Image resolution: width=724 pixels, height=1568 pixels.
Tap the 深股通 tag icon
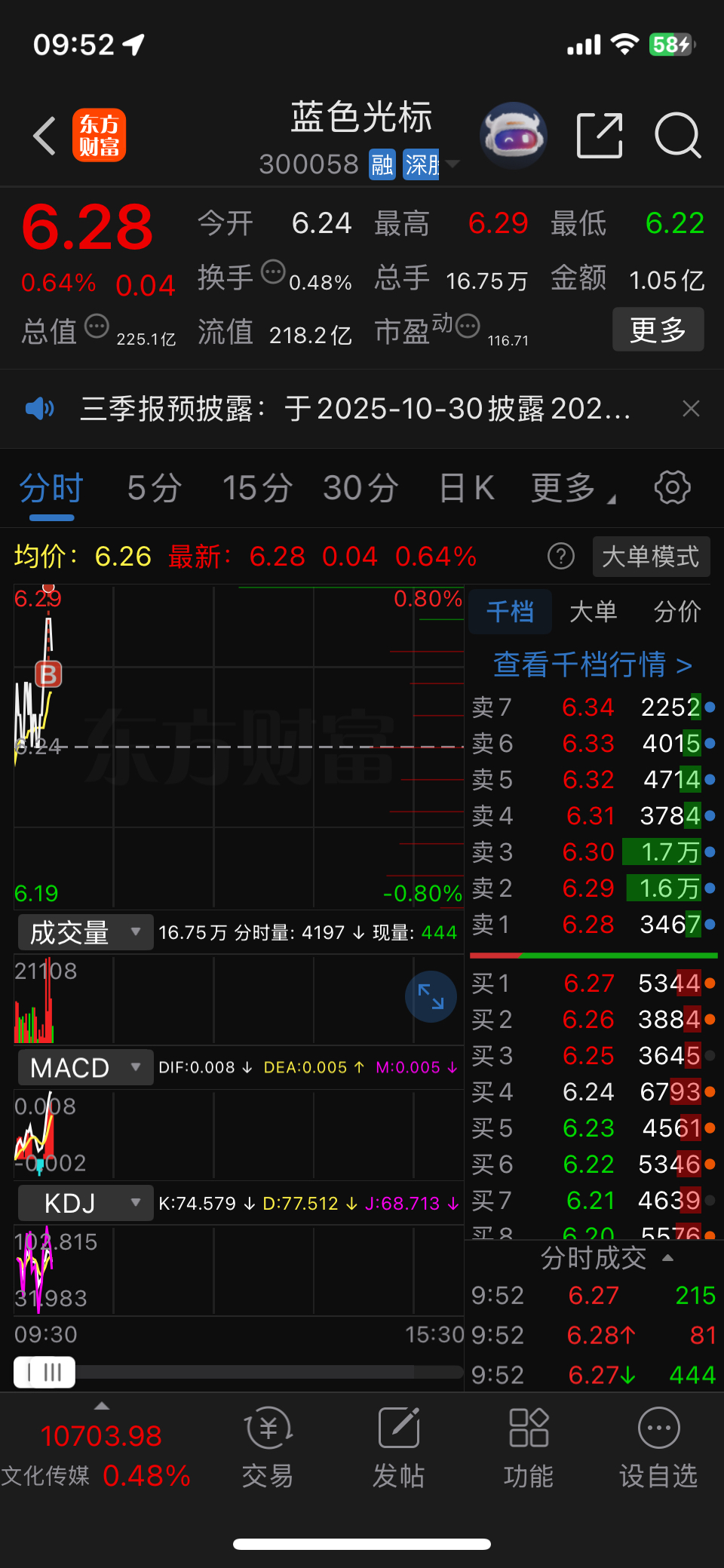tap(421, 164)
